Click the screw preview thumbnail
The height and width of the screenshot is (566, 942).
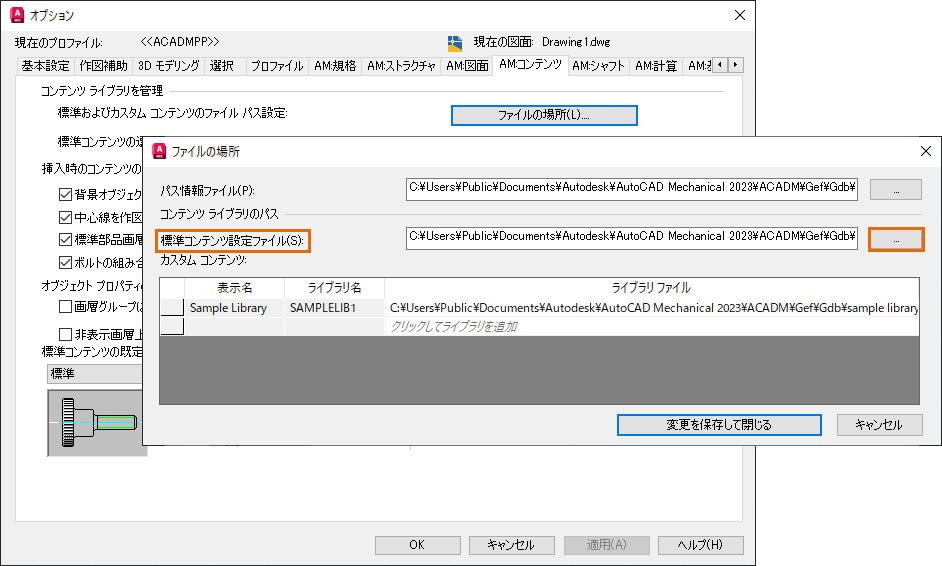click(96, 423)
